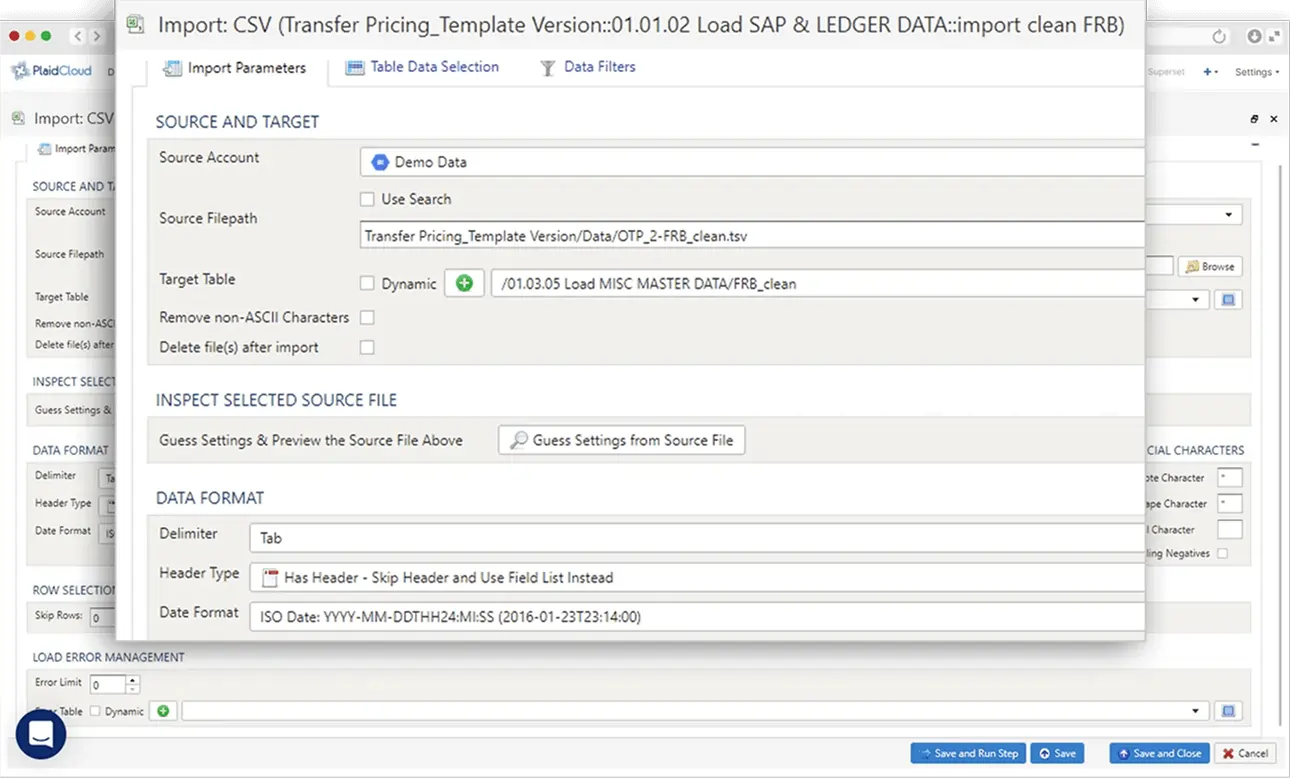Open the Header Type dropdown
Image resolution: width=1290 pixels, height=778 pixels.
click(697, 577)
